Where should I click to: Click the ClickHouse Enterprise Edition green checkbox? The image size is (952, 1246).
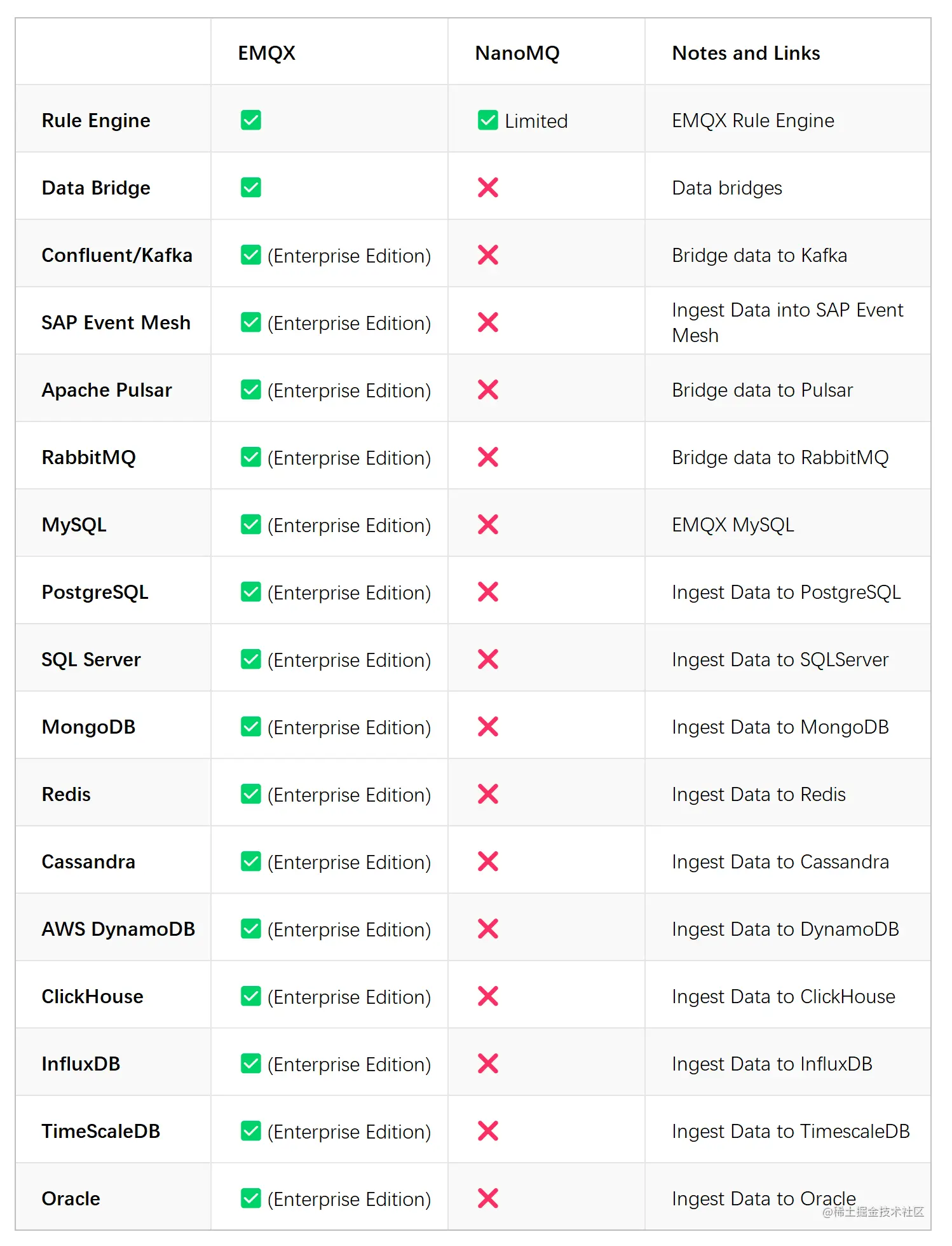tap(251, 996)
